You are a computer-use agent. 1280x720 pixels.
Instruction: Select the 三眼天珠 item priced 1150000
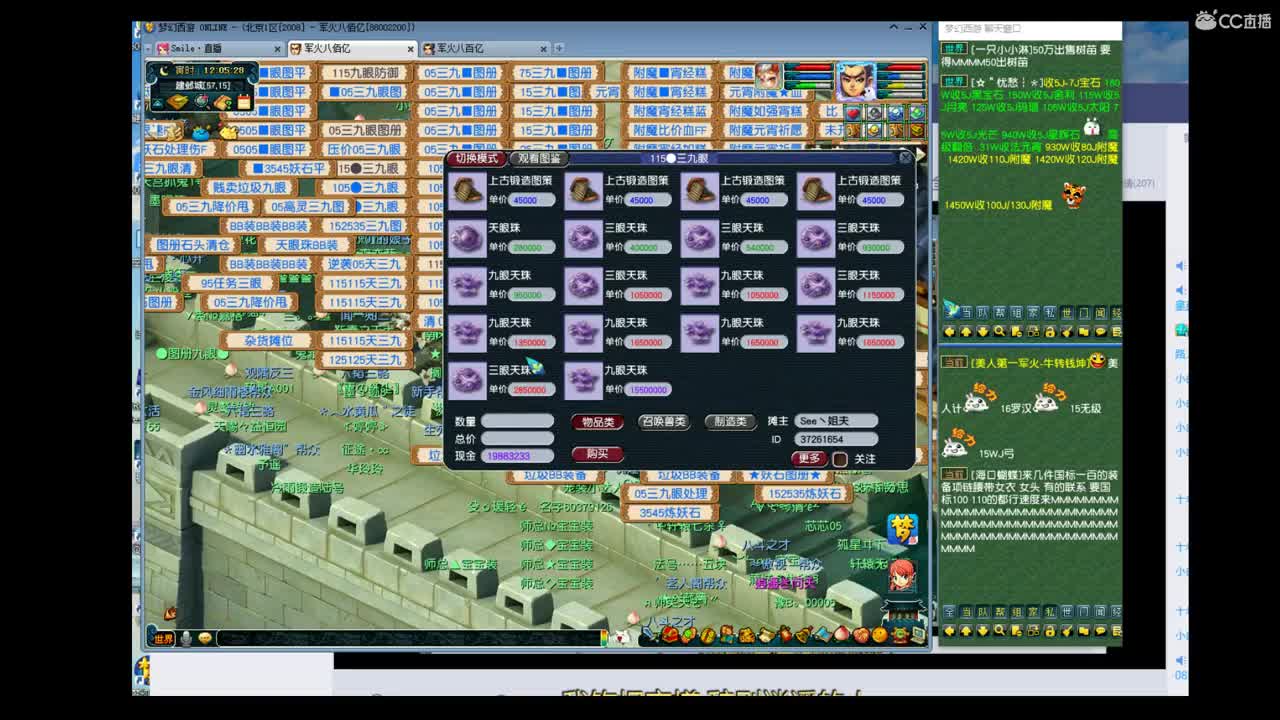(815, 285)
